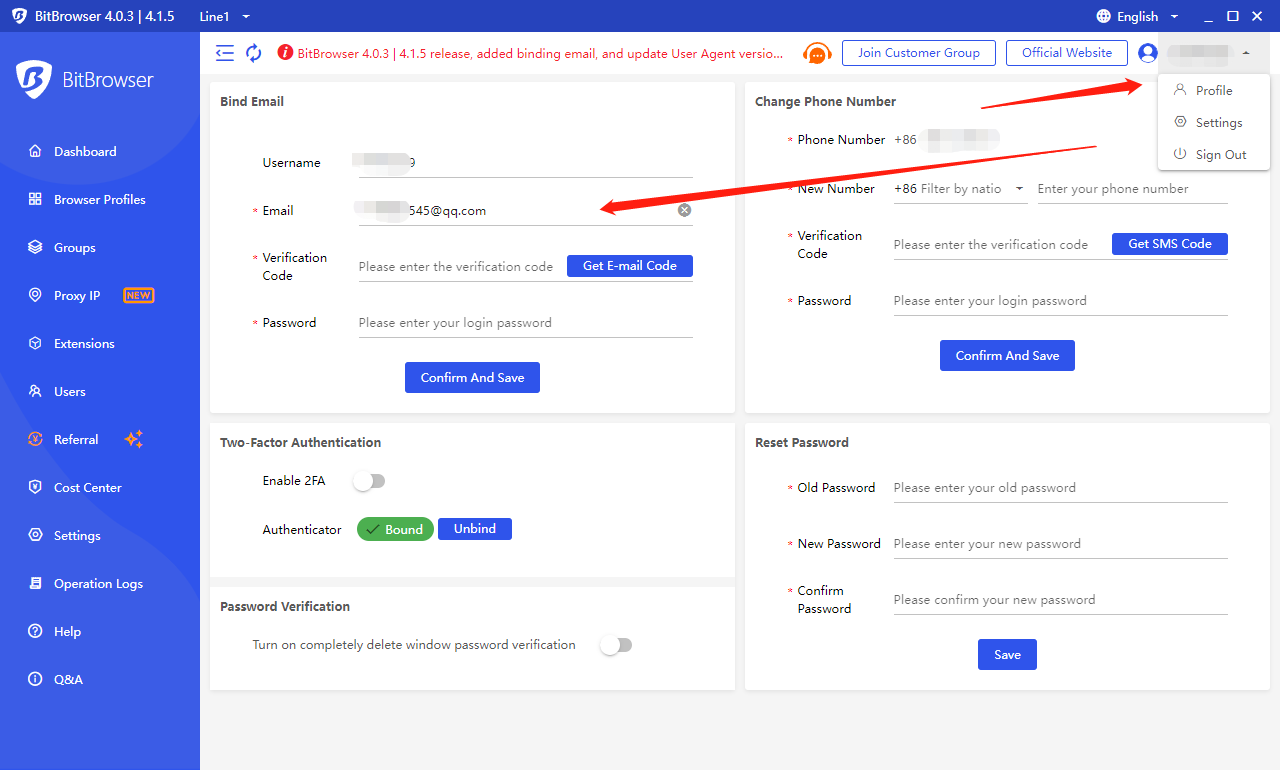Viewport: 1280px width, 770px height.
Task: Select Settings from the account menu
Action: (x=1214, y=122)
